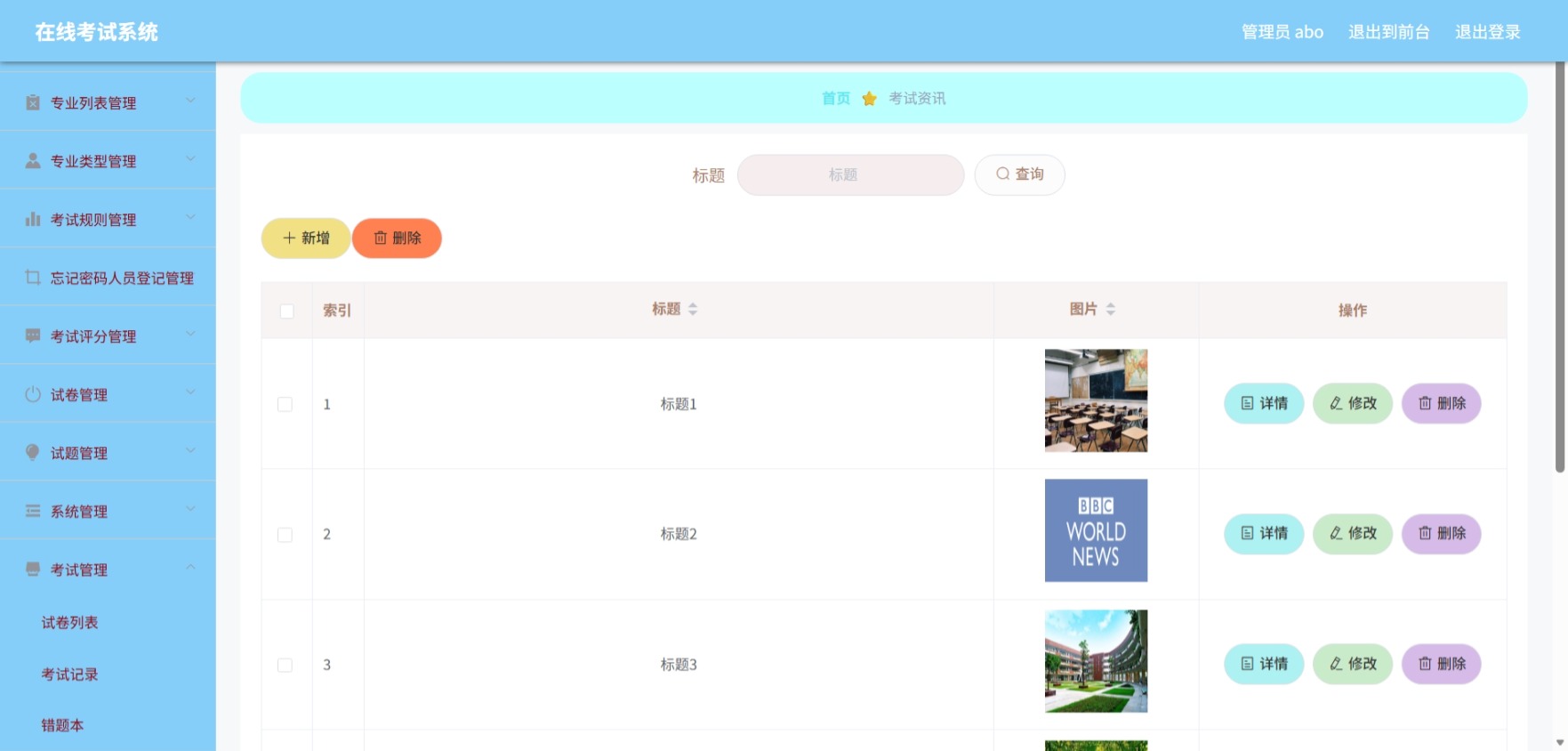This screenshot has height=751, width=1568.
Task: Click the trash icon for 标题3 row
Action: click(x=1425, y=664)
